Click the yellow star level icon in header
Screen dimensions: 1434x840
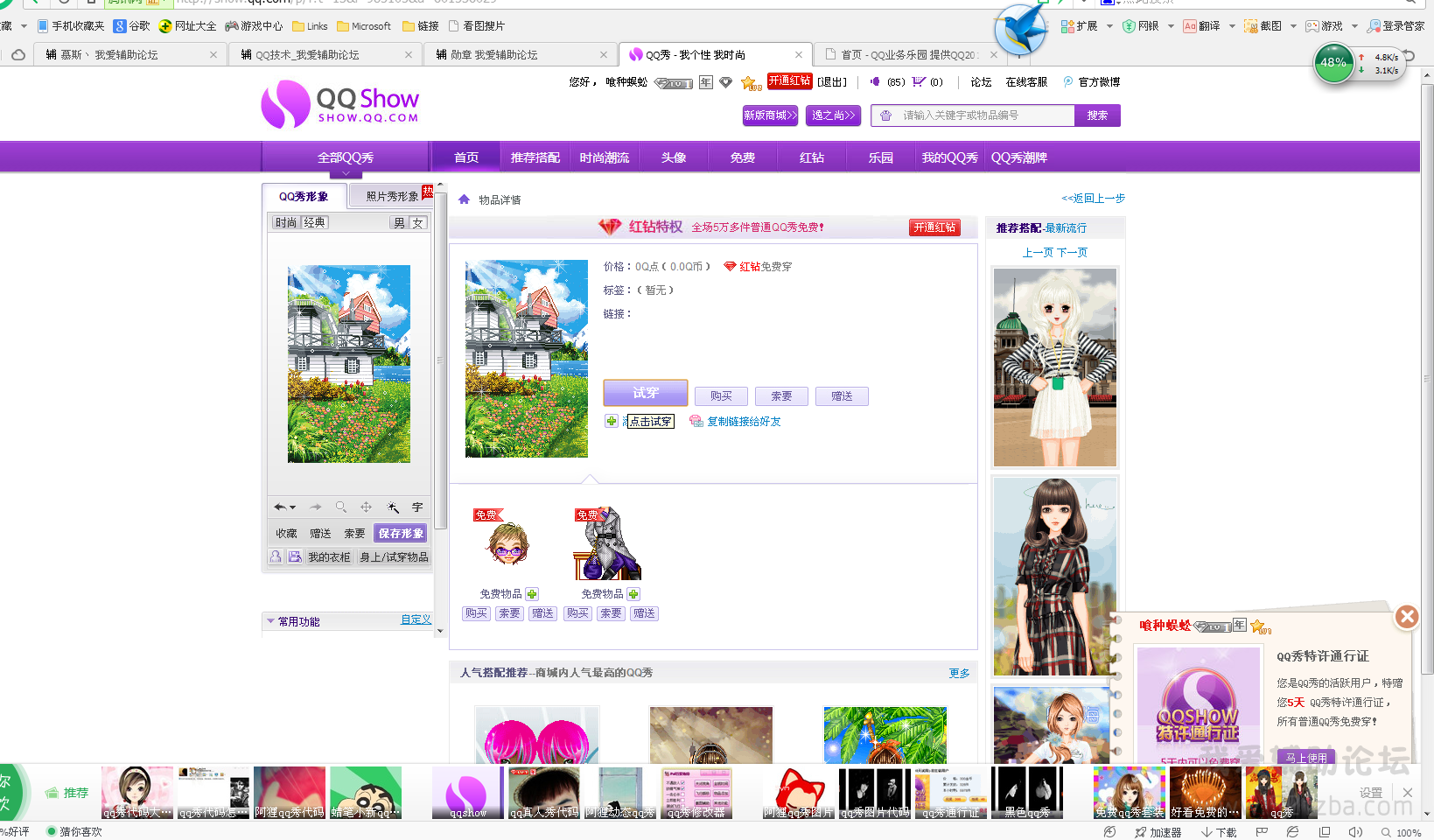(x=751, y=83)
